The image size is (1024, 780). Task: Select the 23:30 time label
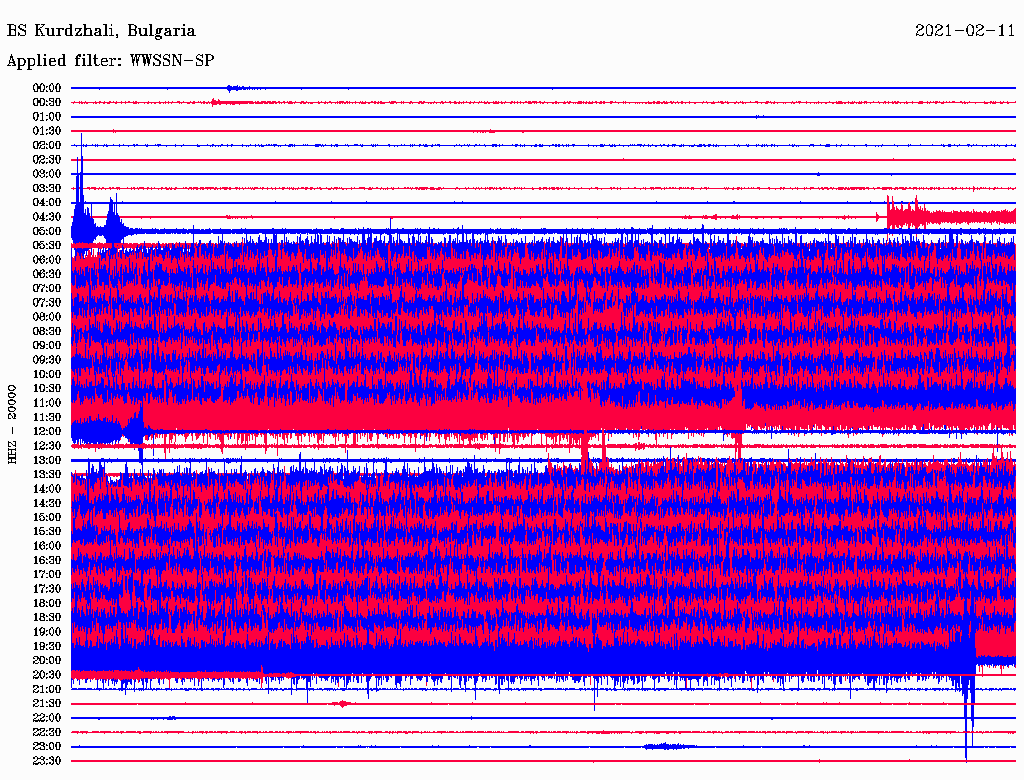47,761
